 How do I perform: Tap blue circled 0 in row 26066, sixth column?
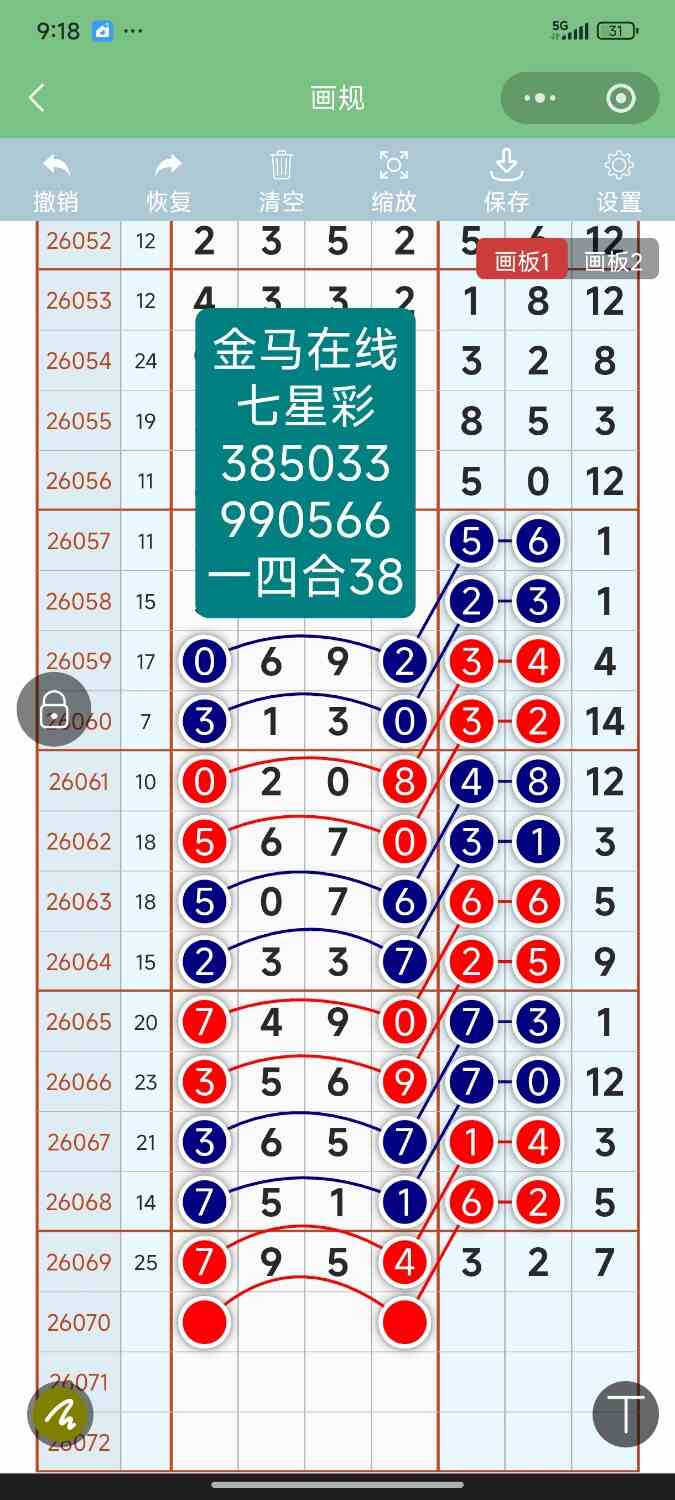pos(538,1082)
